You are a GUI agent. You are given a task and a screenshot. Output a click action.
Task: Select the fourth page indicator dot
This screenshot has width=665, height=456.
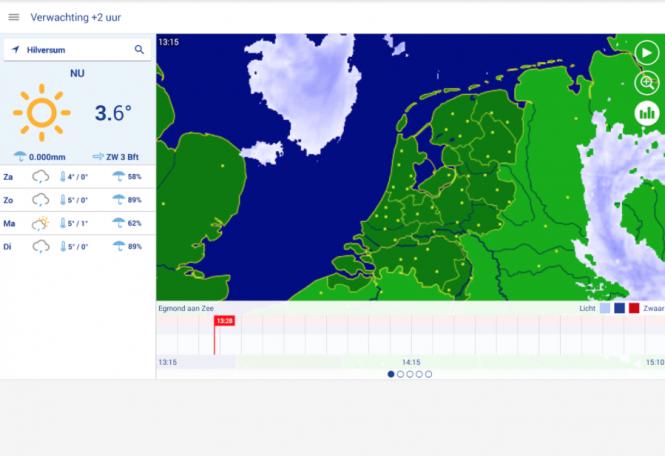(x=419, y=374)
